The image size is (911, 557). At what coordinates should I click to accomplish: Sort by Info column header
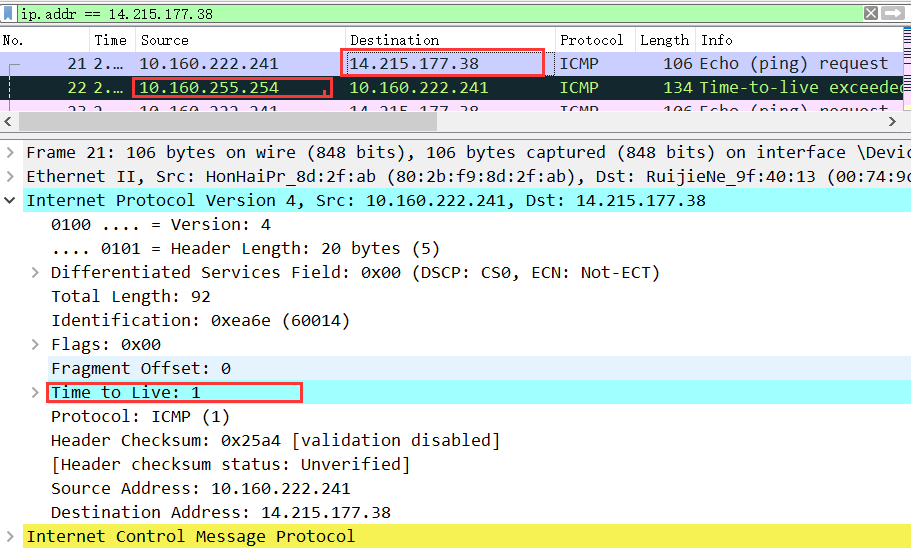[716, 40]
